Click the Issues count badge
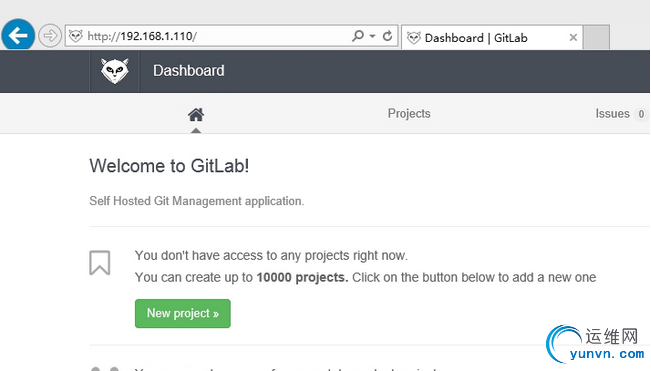Image resolution: width=651 pixels, height=371 pixels. pos(641,114)
